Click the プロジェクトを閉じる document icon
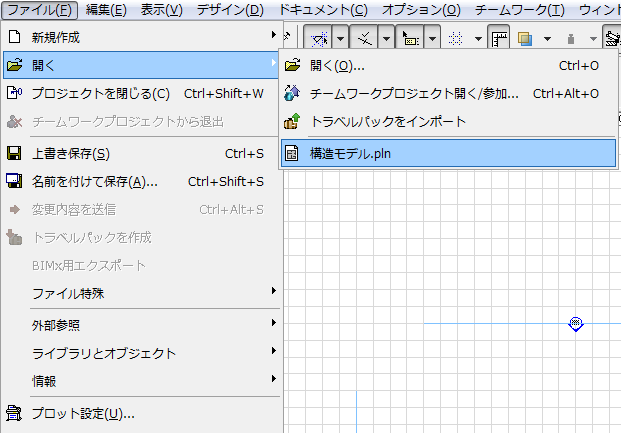The image size is (621, 433). pos(14,93)
